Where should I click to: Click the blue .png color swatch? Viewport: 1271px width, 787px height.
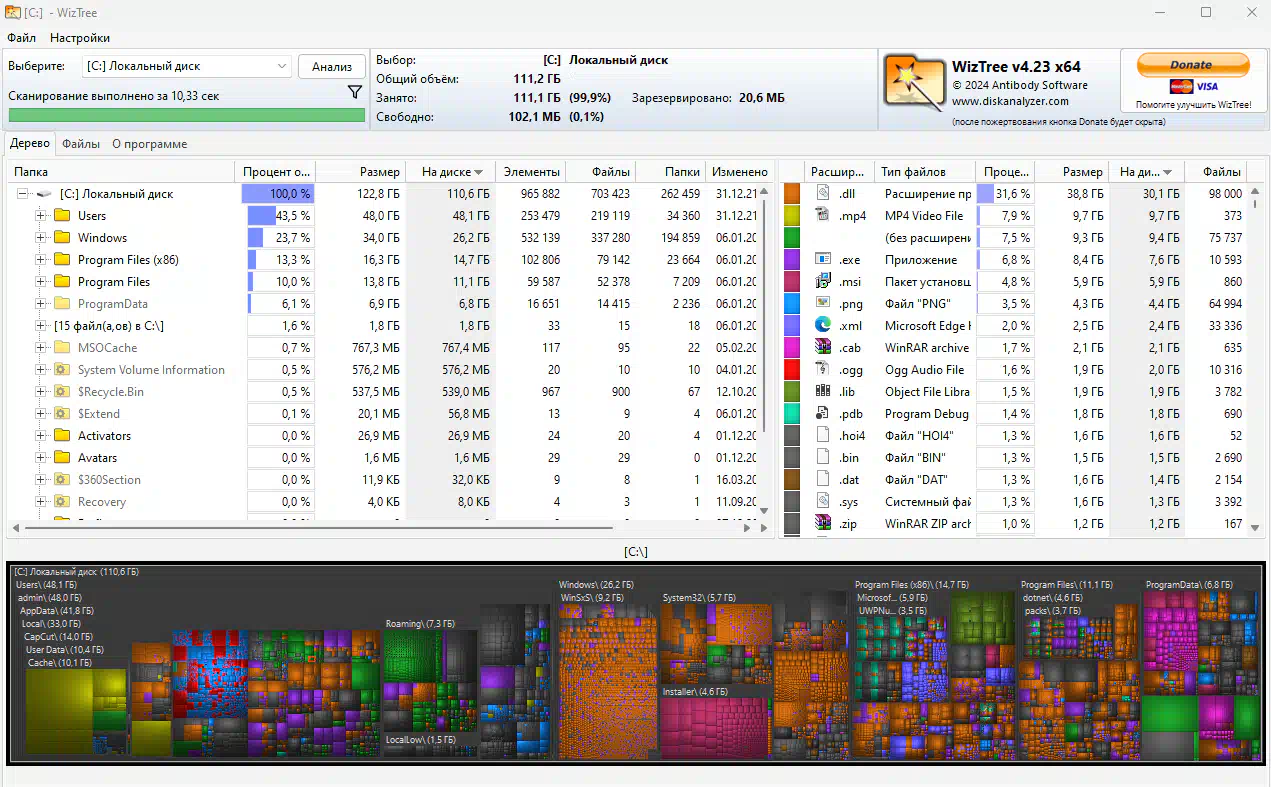pos(792,304)
